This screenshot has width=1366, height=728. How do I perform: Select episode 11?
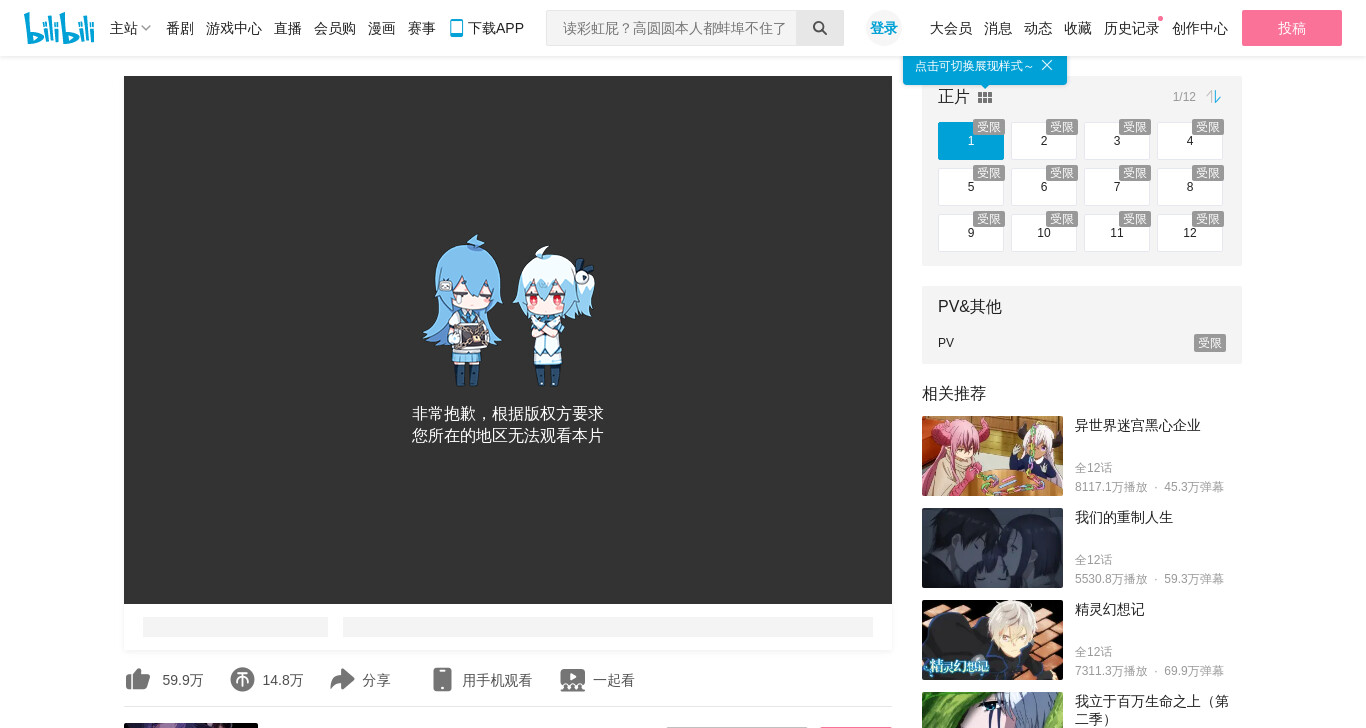click(1117, 233)
